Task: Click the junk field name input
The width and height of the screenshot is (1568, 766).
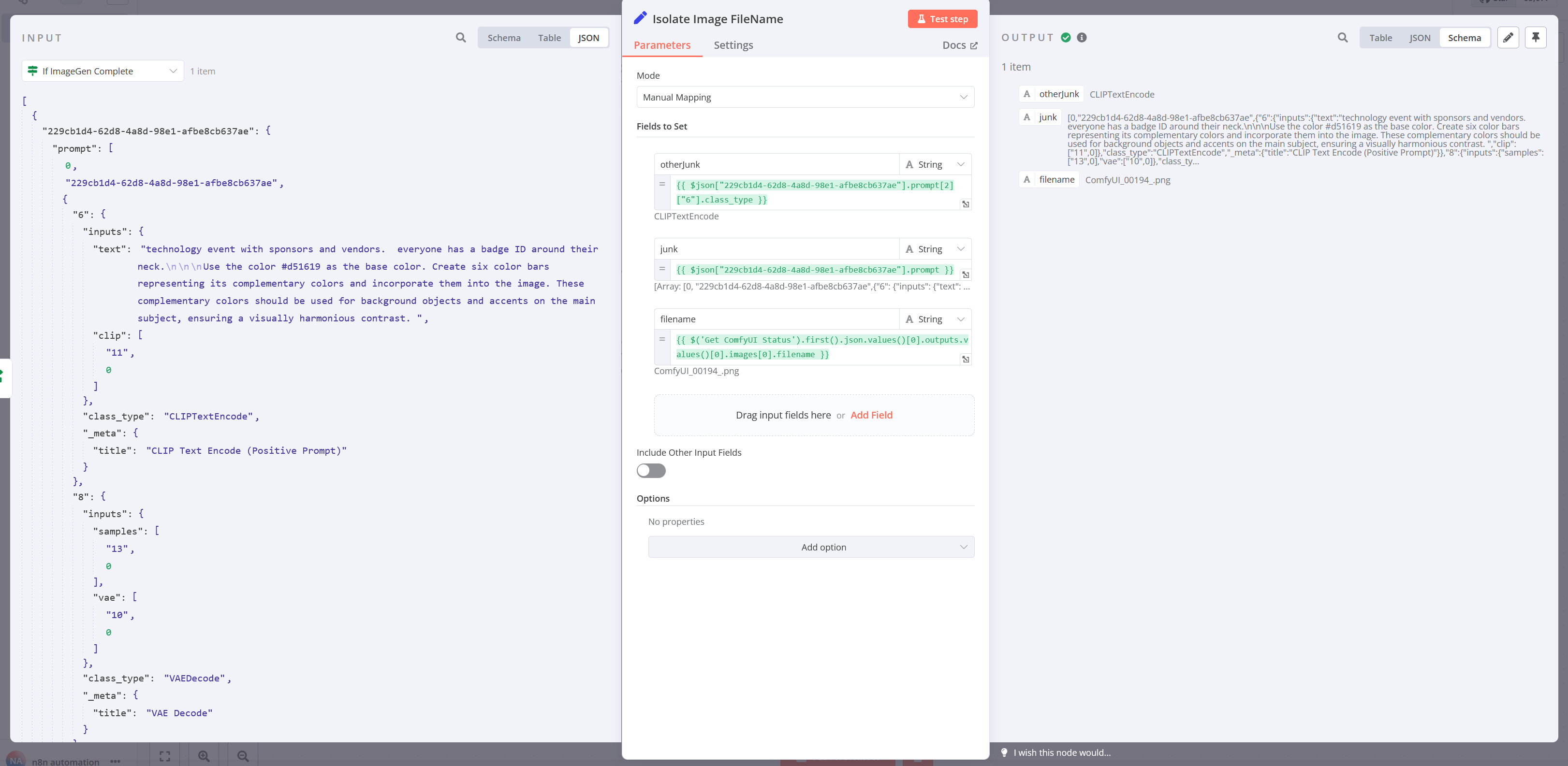Action: click(776, 249)
